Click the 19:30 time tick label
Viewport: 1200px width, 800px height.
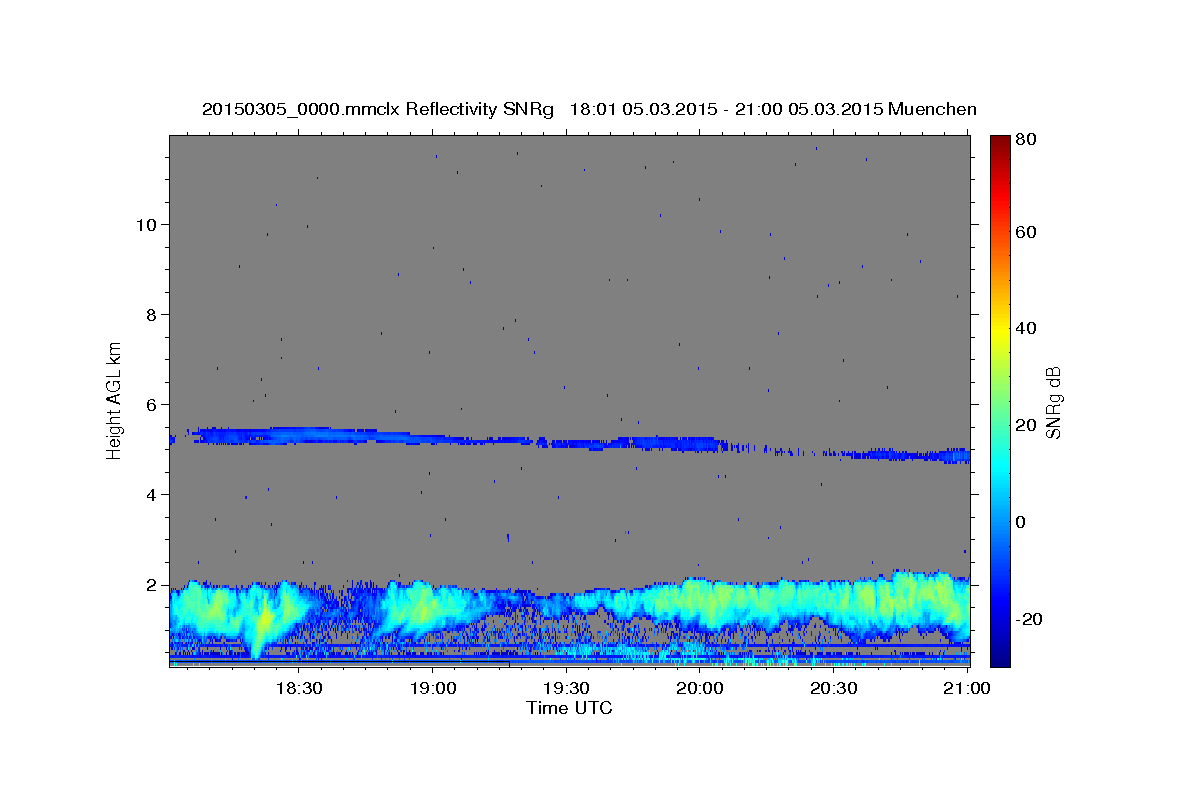point(566,689)
